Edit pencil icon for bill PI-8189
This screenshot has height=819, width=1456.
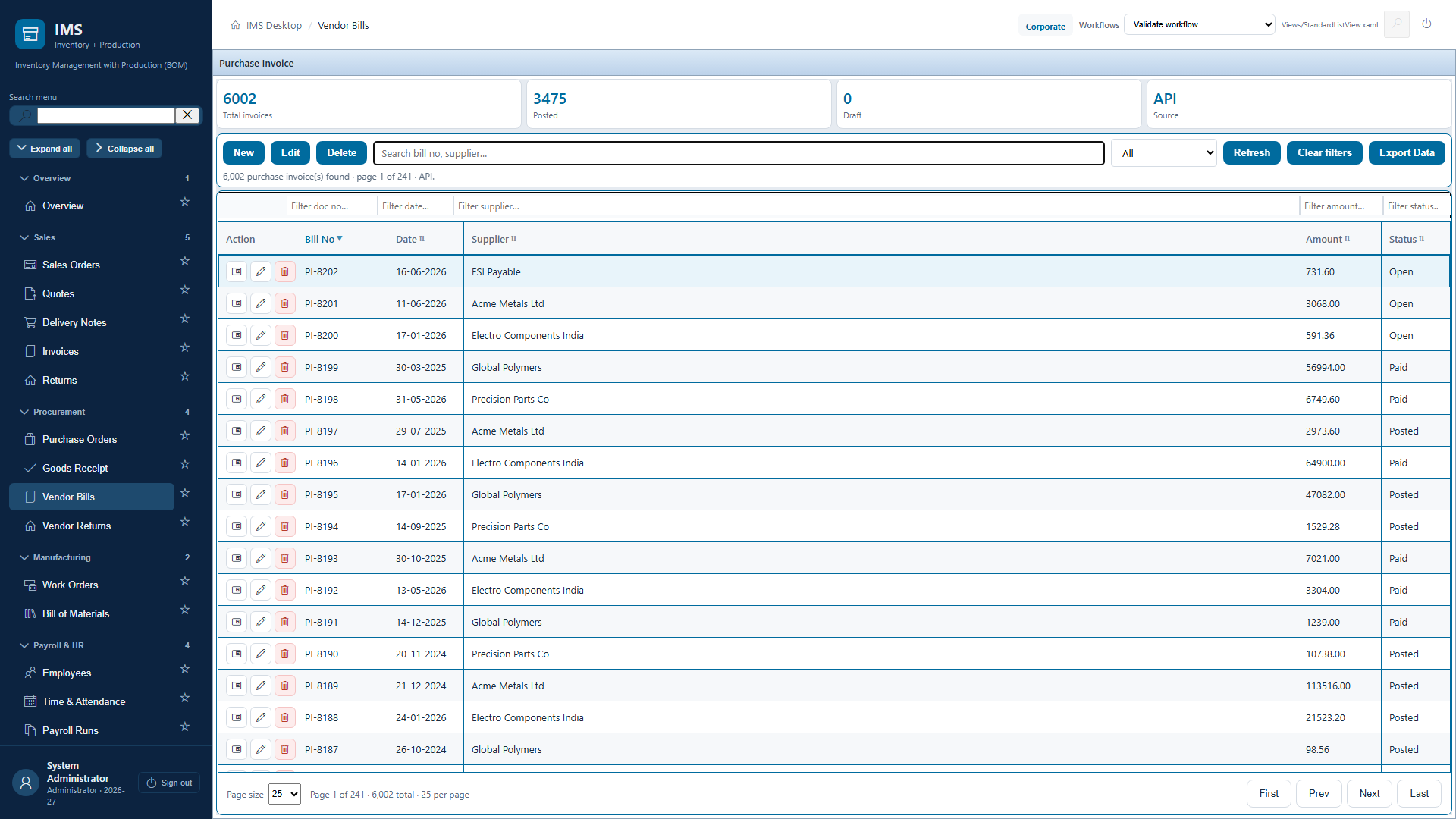261,686
